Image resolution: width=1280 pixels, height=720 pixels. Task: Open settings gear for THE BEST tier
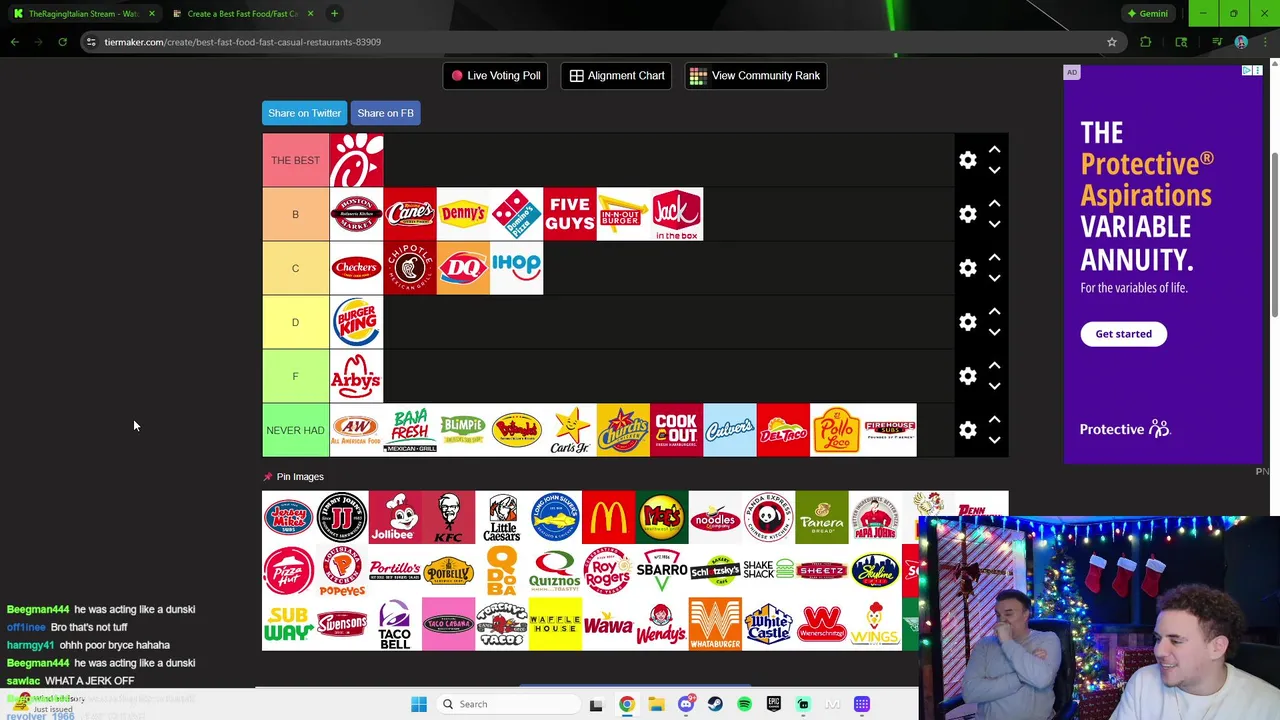[967, 160]
